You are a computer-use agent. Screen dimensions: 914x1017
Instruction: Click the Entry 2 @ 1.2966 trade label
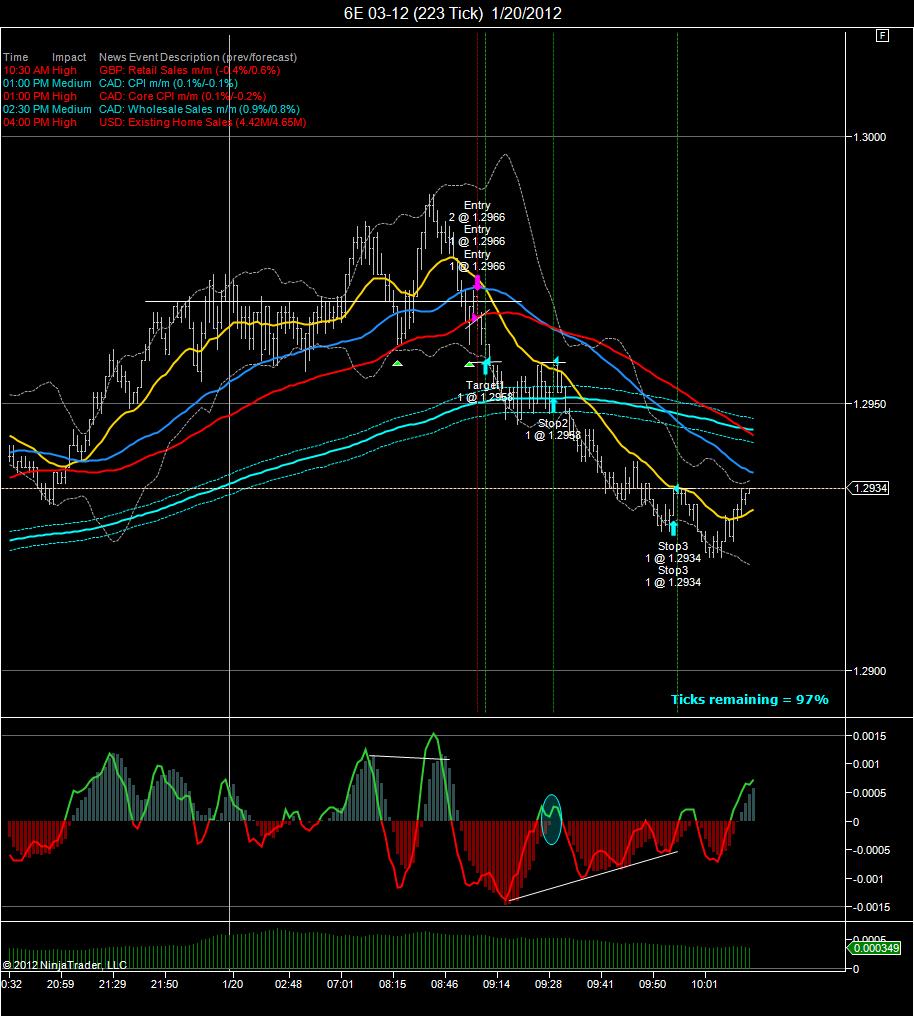pyautogui.click(x=477, y=211)
